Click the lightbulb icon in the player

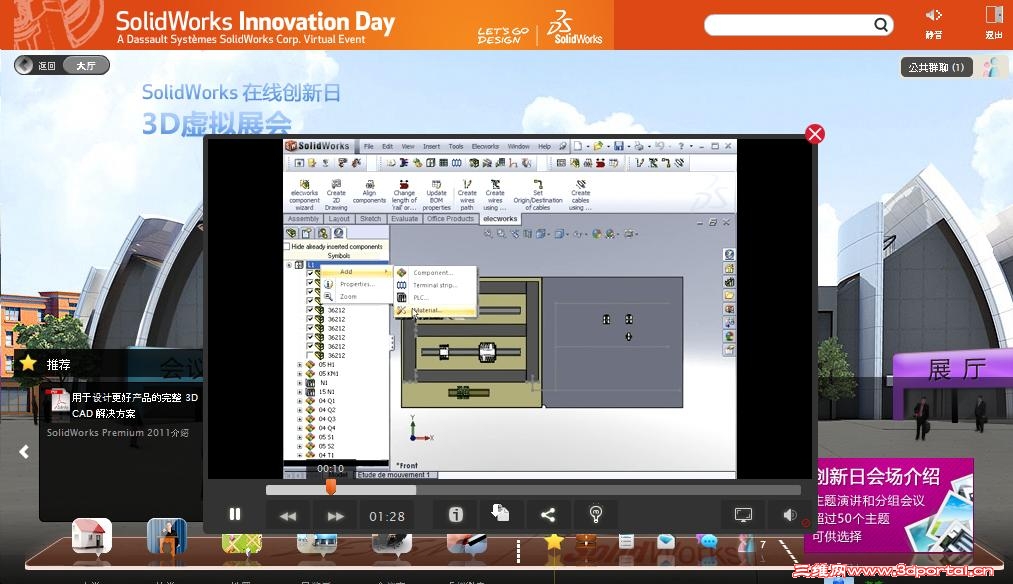[596, 514]
